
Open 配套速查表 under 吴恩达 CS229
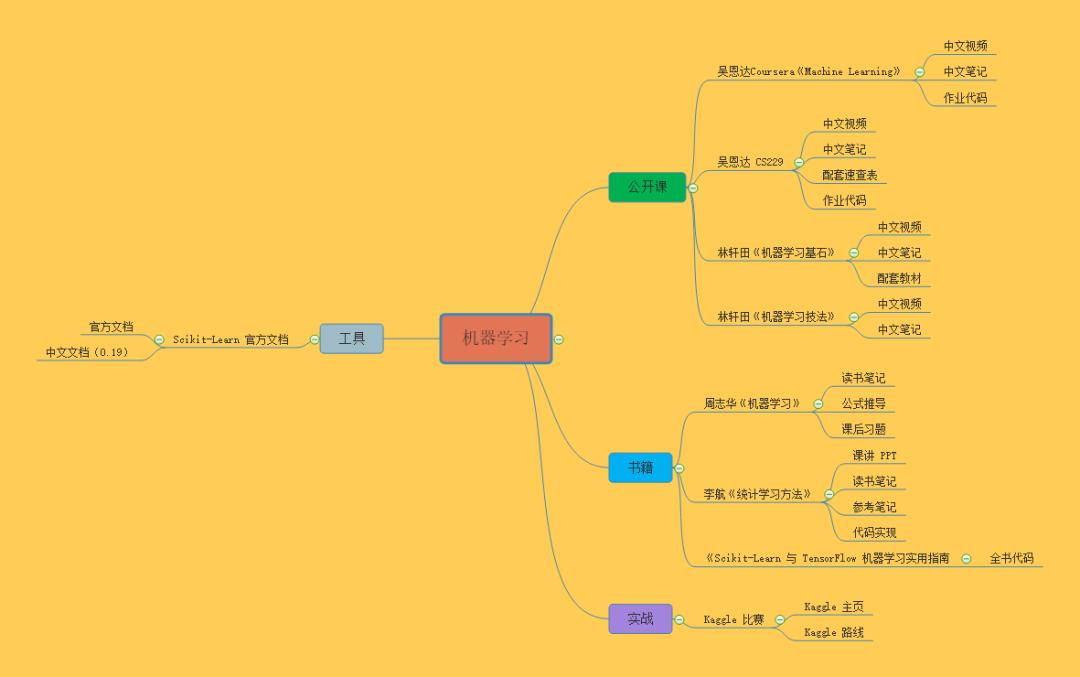pyautogui.click(x=850, y=175)
